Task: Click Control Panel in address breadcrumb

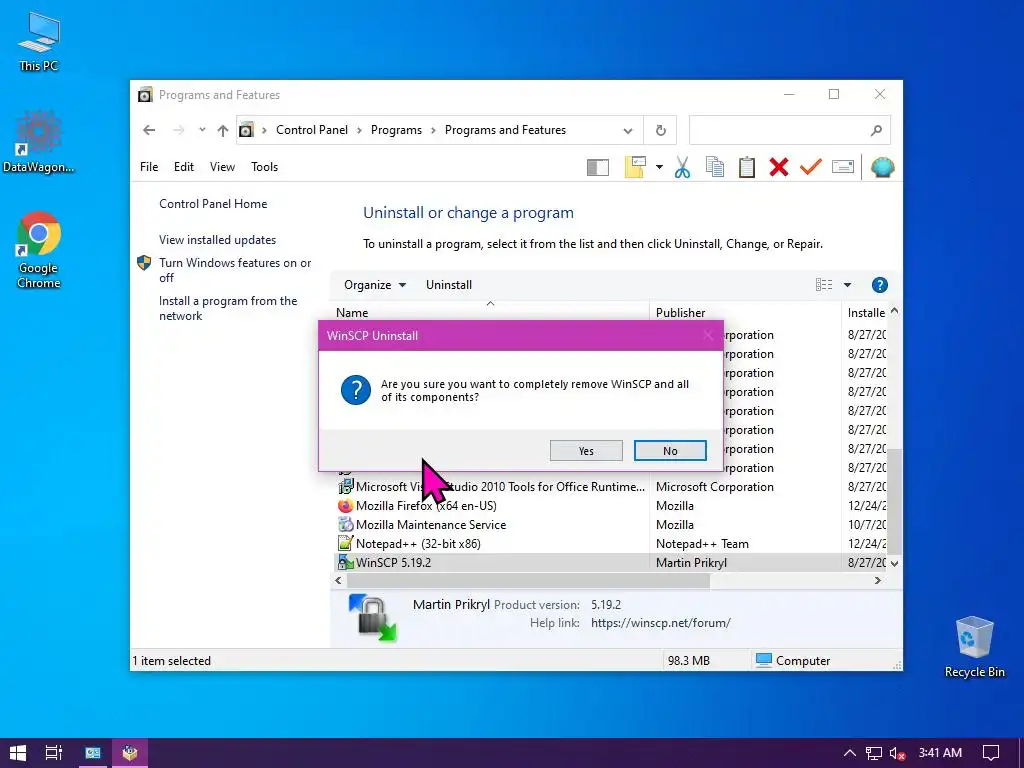Action: [312, 130]
